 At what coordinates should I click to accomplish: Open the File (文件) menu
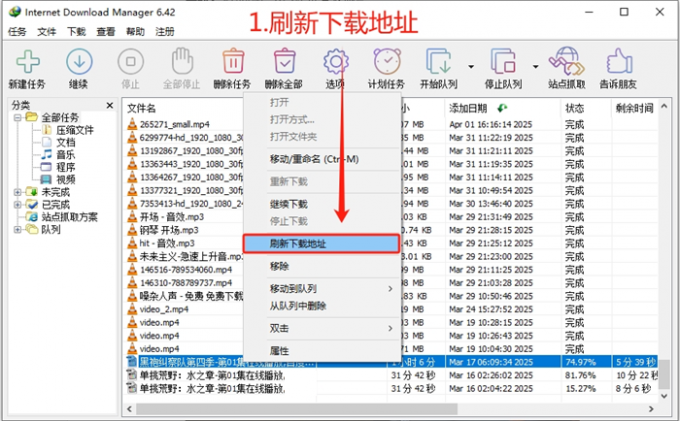point(46,32)
